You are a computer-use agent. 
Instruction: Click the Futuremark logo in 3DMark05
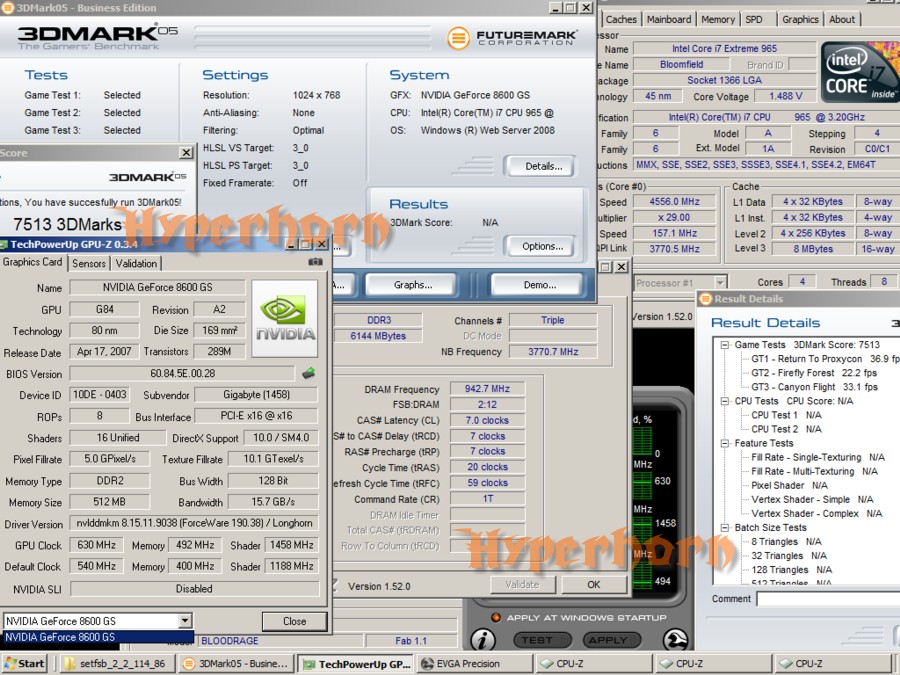(513, 38)
